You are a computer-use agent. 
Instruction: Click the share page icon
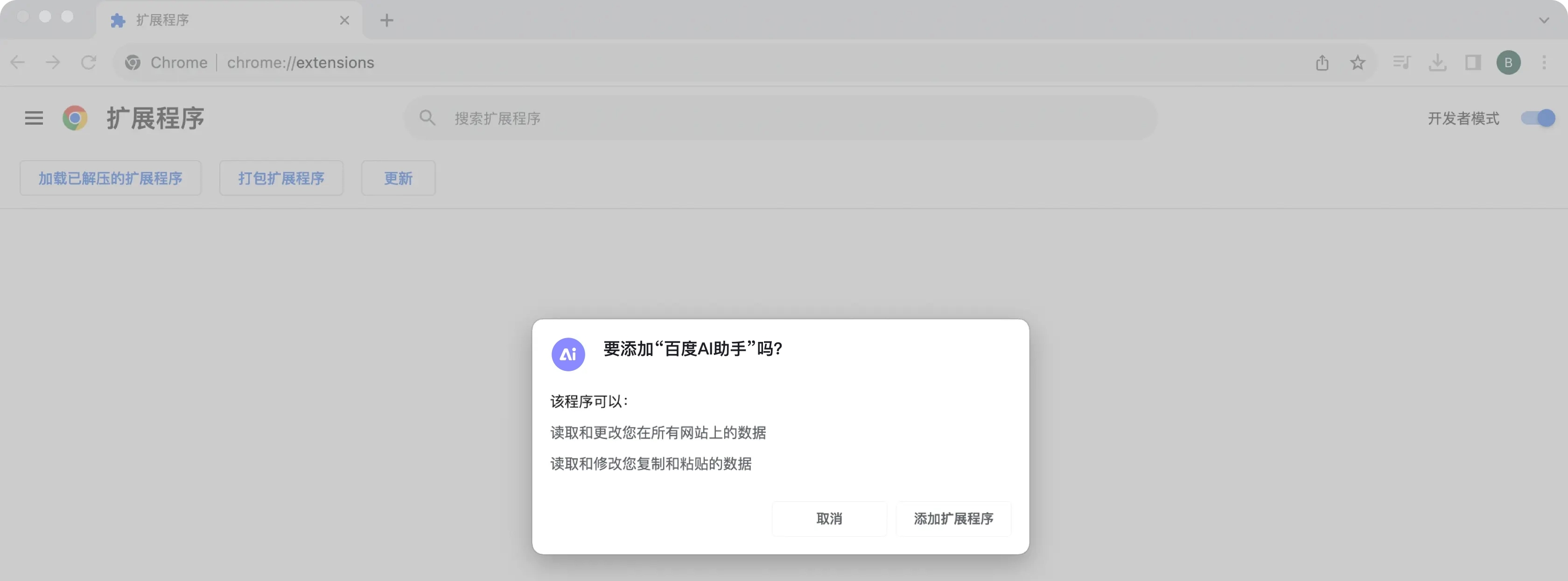pyautogui.click(x=1322, y=62)
